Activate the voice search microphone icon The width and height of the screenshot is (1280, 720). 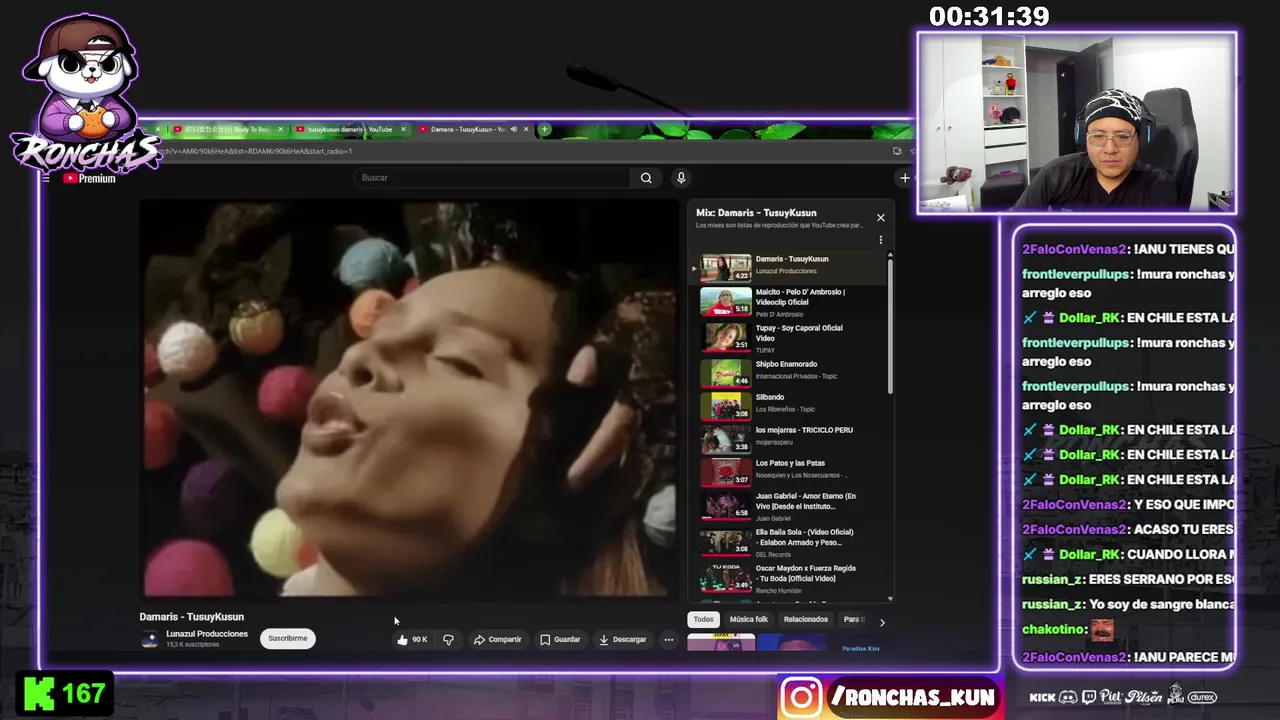coord(681,178)
